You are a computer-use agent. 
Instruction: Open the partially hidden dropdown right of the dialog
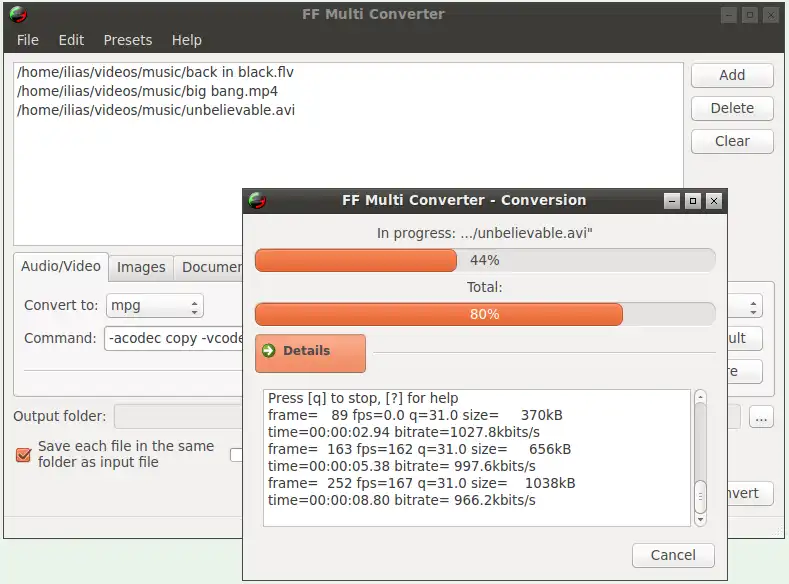tap(745, 306)
